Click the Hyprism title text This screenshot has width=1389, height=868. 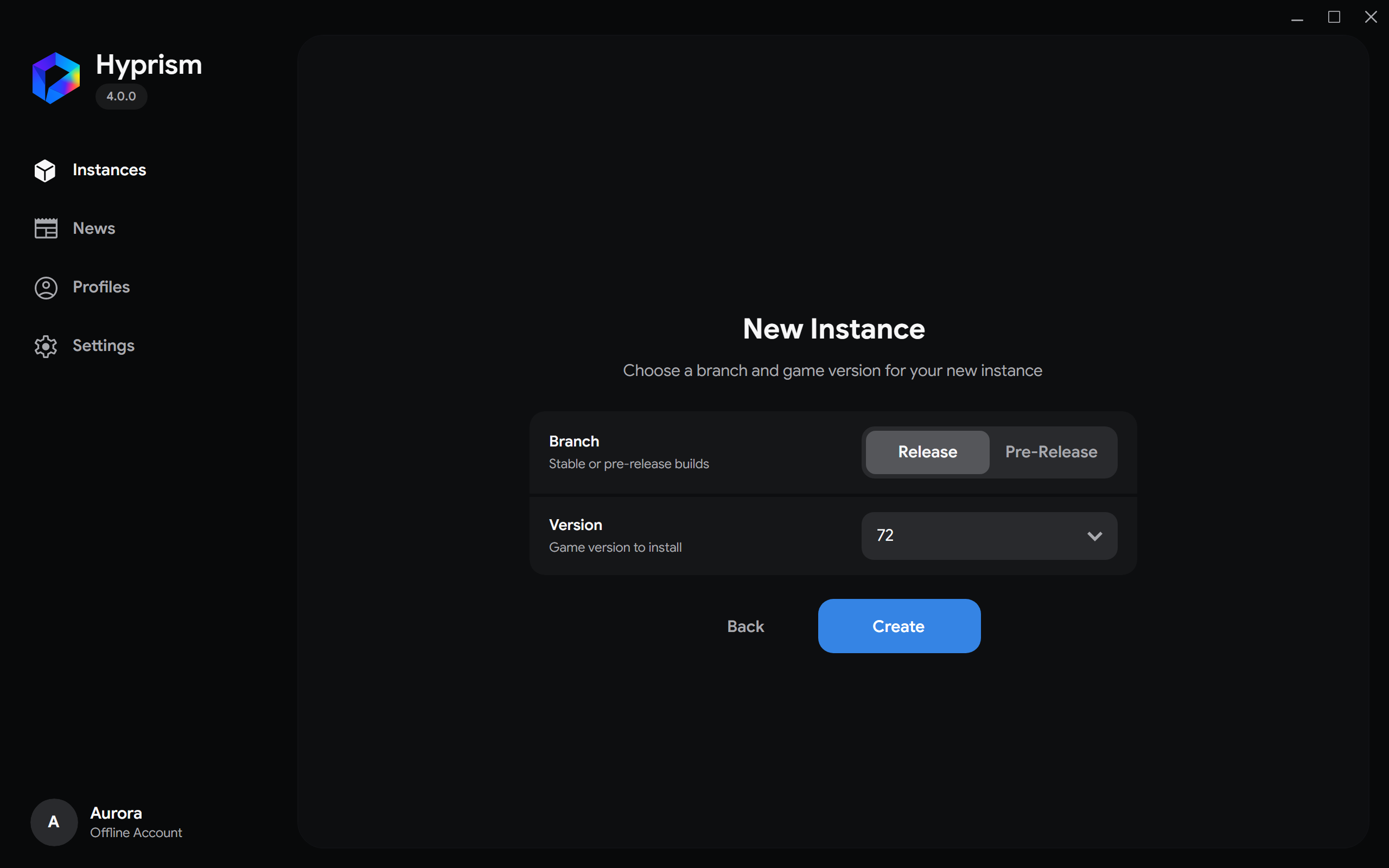click(149, 65)
